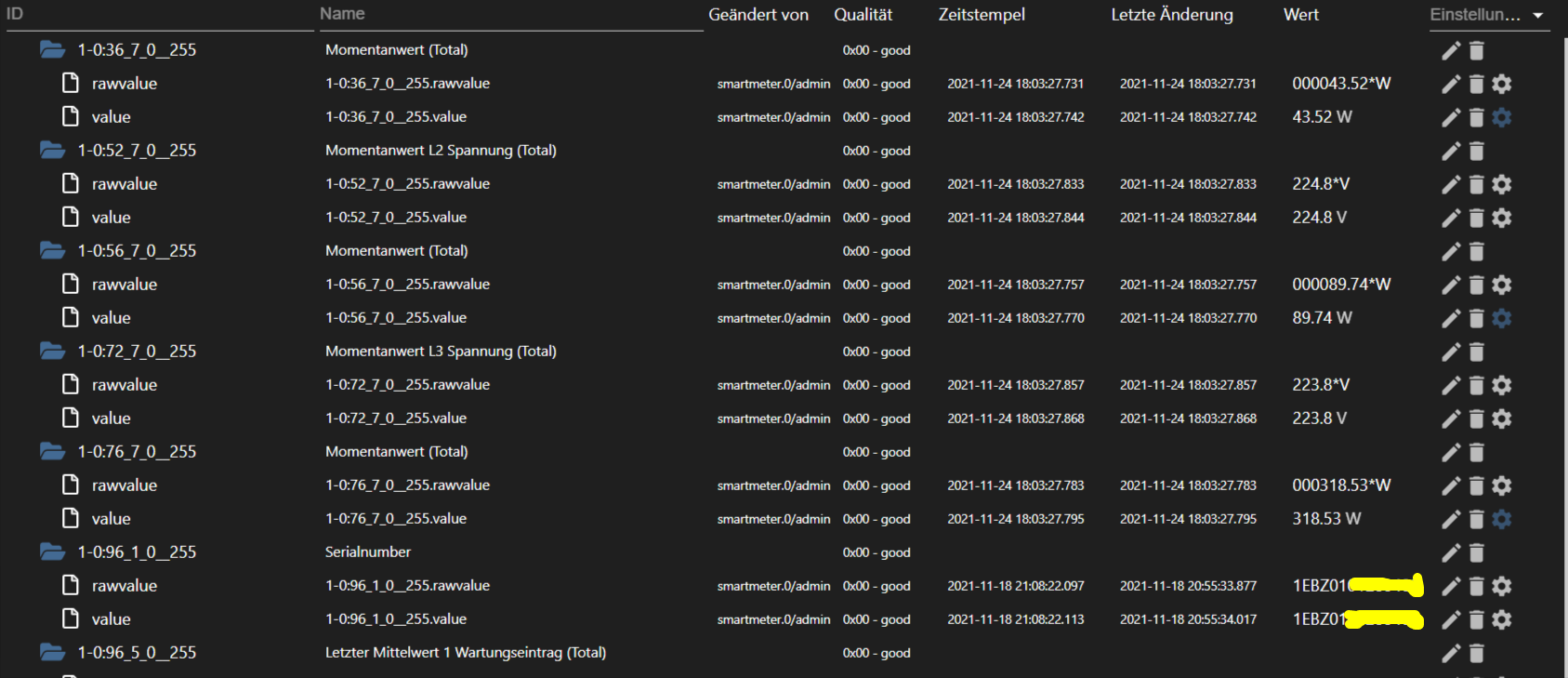Click the Wert column header
This screenshot has width=1568, height=678.
click(1301, 15)
